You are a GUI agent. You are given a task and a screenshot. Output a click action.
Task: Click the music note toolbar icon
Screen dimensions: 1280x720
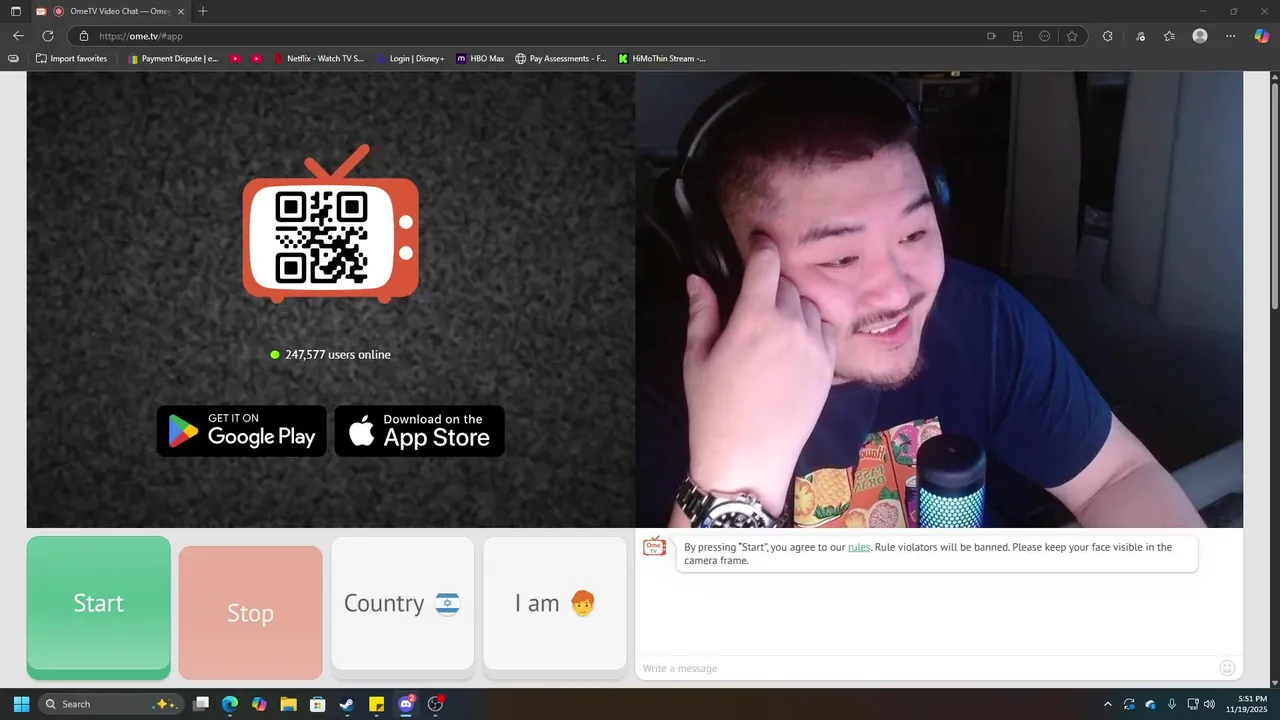[x=1140, y=36]
